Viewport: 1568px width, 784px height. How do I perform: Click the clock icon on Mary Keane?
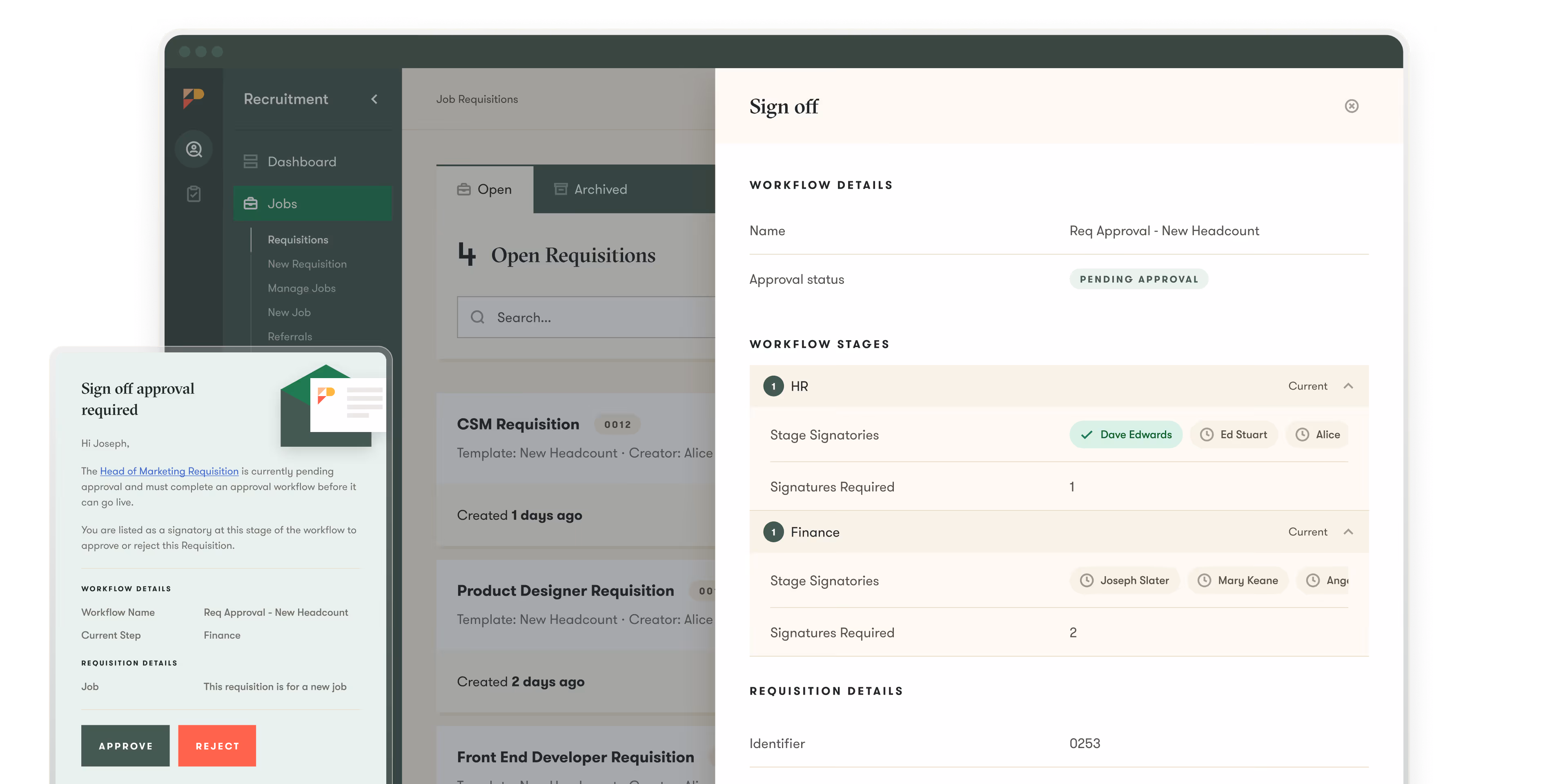click(x=1204, y=580)
